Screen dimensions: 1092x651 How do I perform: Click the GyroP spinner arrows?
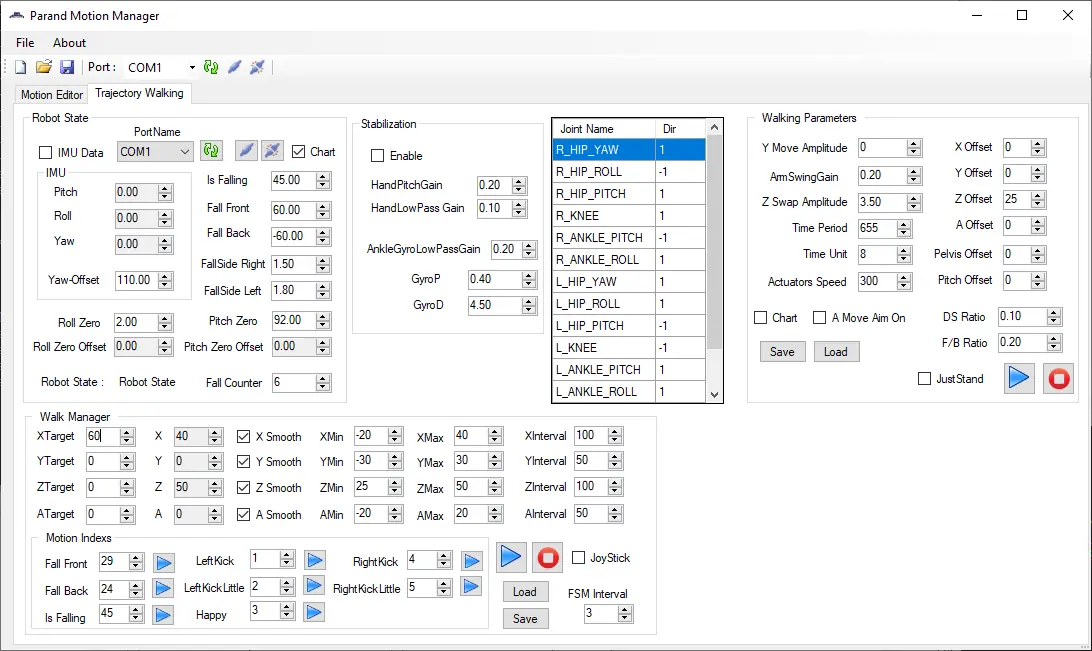coord(529,279)
